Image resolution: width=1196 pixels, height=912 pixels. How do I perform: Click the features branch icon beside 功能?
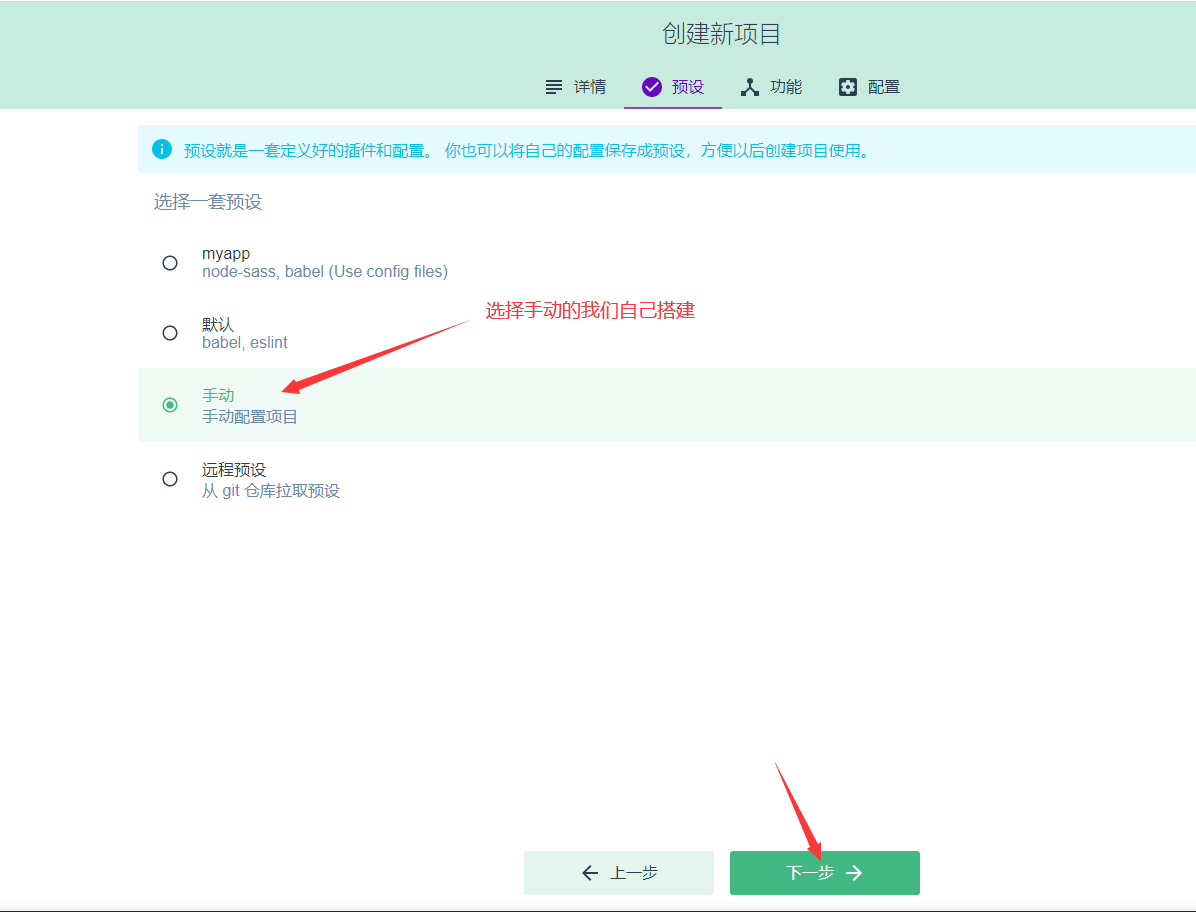750,87
